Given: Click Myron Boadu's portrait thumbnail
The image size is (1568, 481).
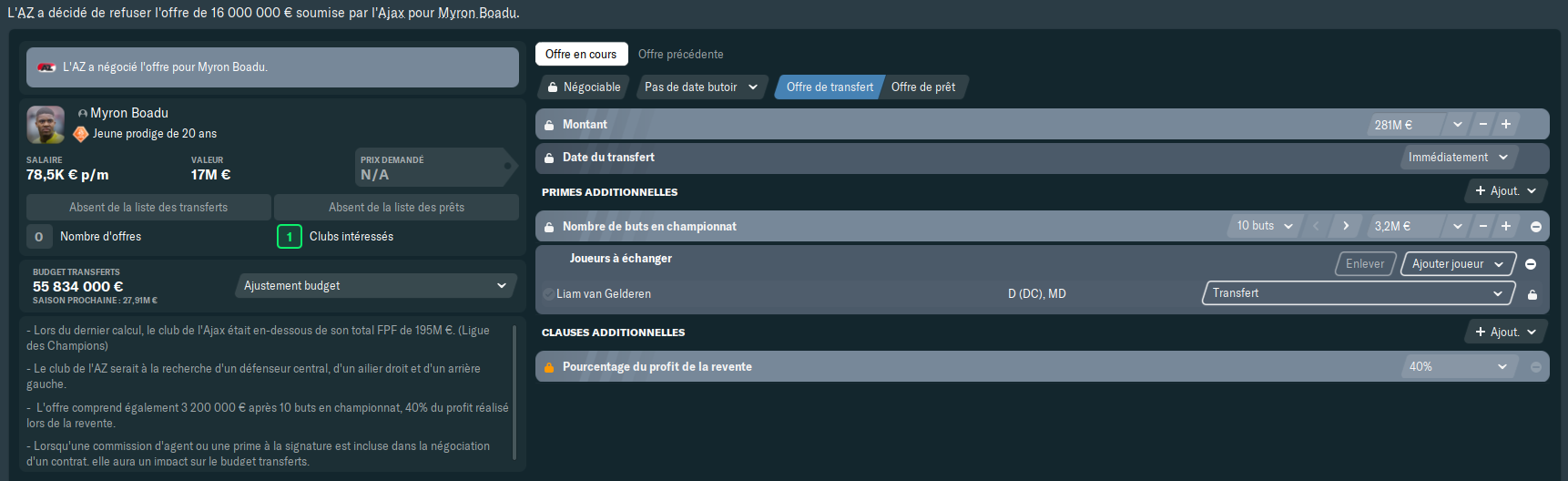Looking at the screenshot, I should (x=46, y=125).
